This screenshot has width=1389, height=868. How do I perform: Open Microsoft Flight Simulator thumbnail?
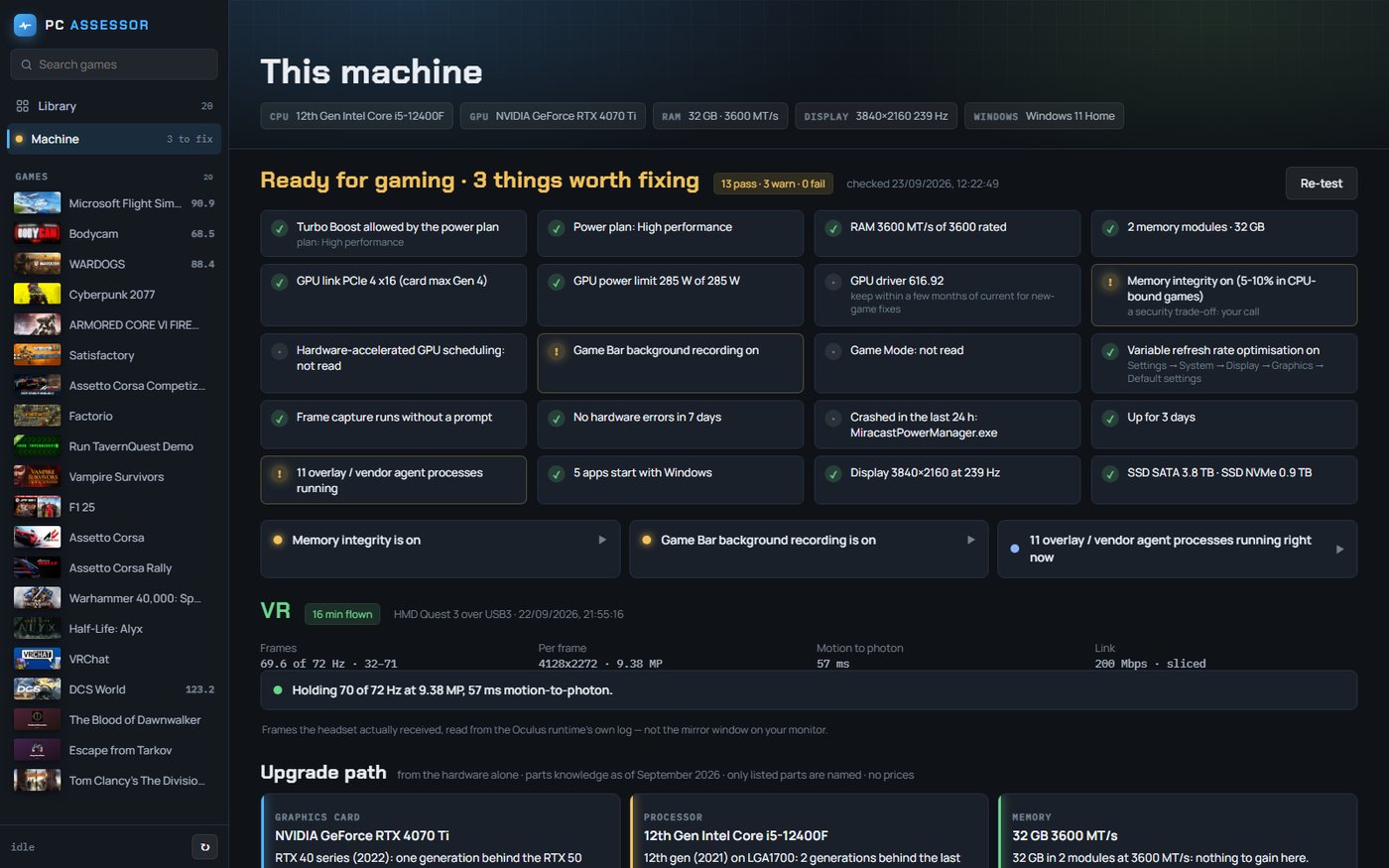coord(37,203)
